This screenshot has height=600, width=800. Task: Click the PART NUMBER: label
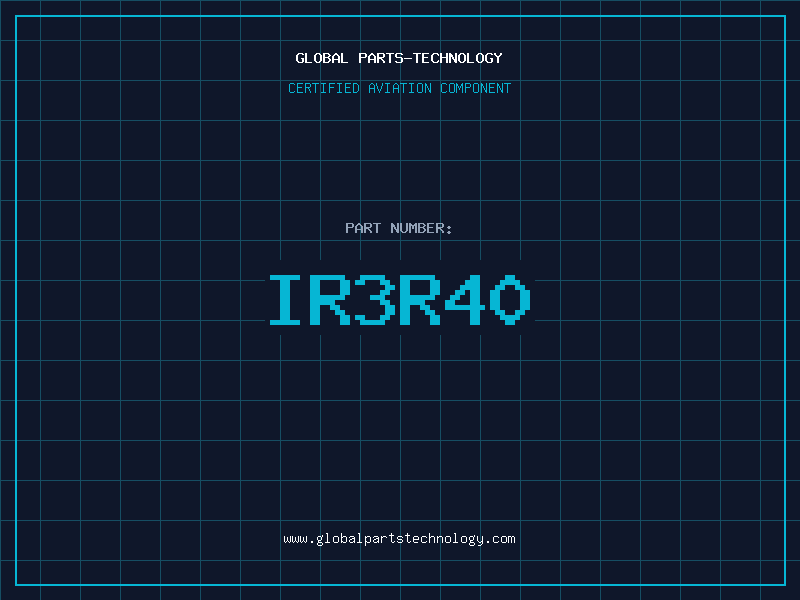[x=399, y=228]
